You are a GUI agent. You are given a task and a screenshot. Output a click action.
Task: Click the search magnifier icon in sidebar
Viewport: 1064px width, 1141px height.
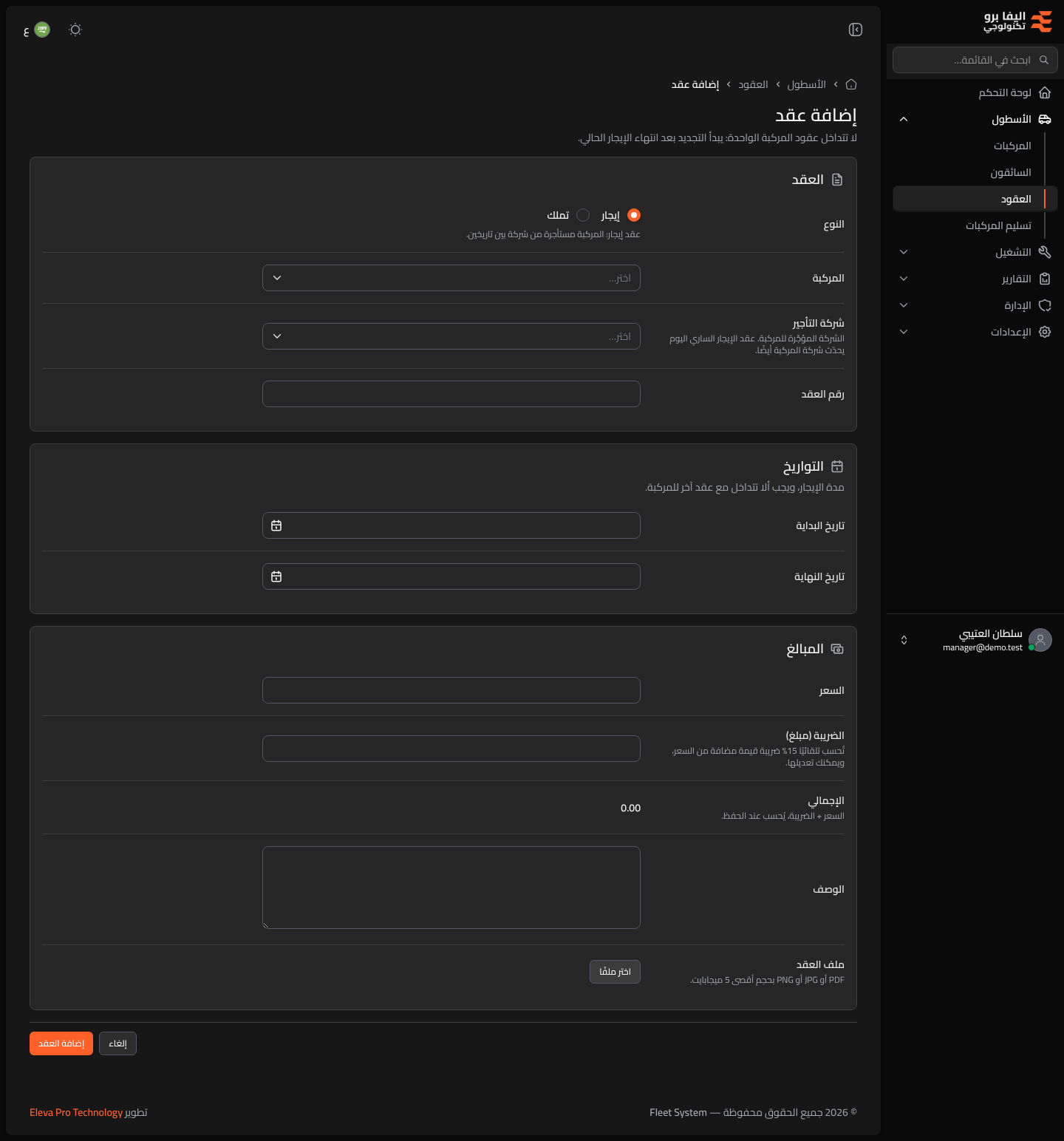(x=1044, y=60)
